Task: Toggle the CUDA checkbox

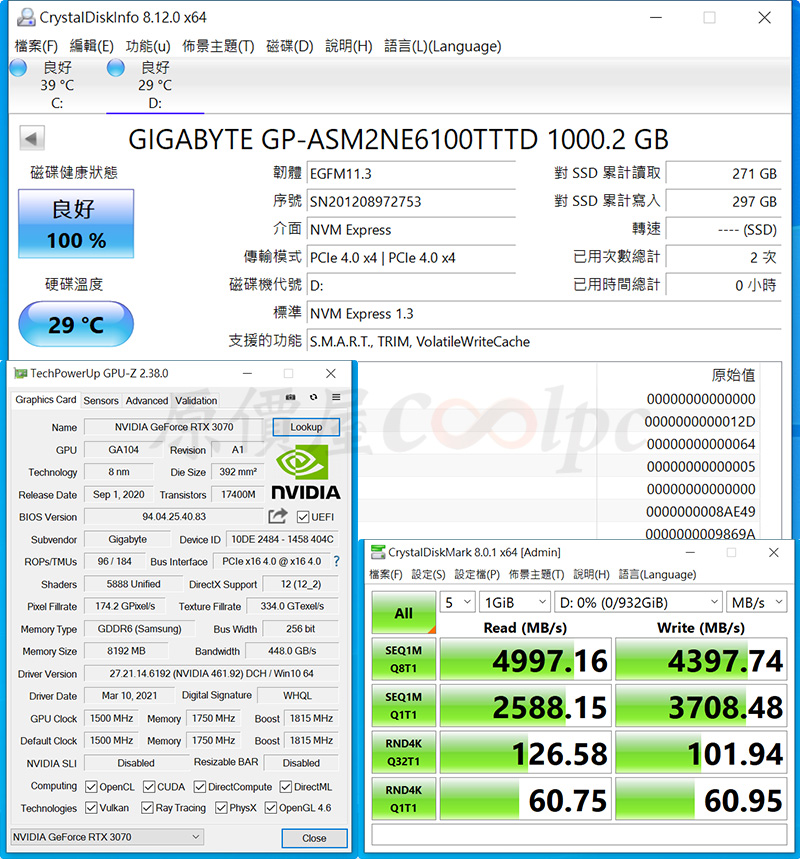Action: [x=149, y=787]
